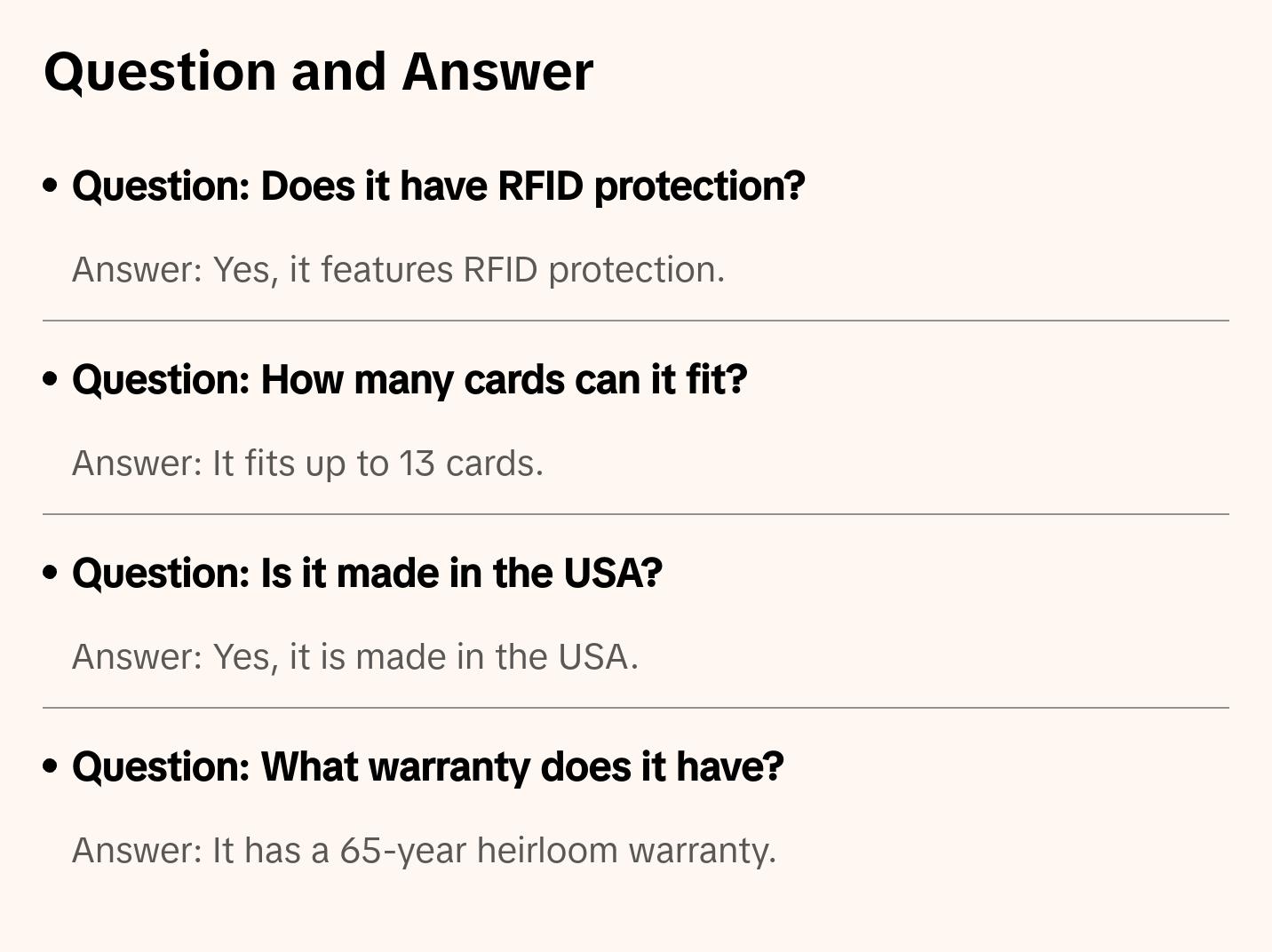The height and width of the screenshot is (952, 1272).
Task: Click the bullet beside the RFID question
Action: (x=51, y=186)
